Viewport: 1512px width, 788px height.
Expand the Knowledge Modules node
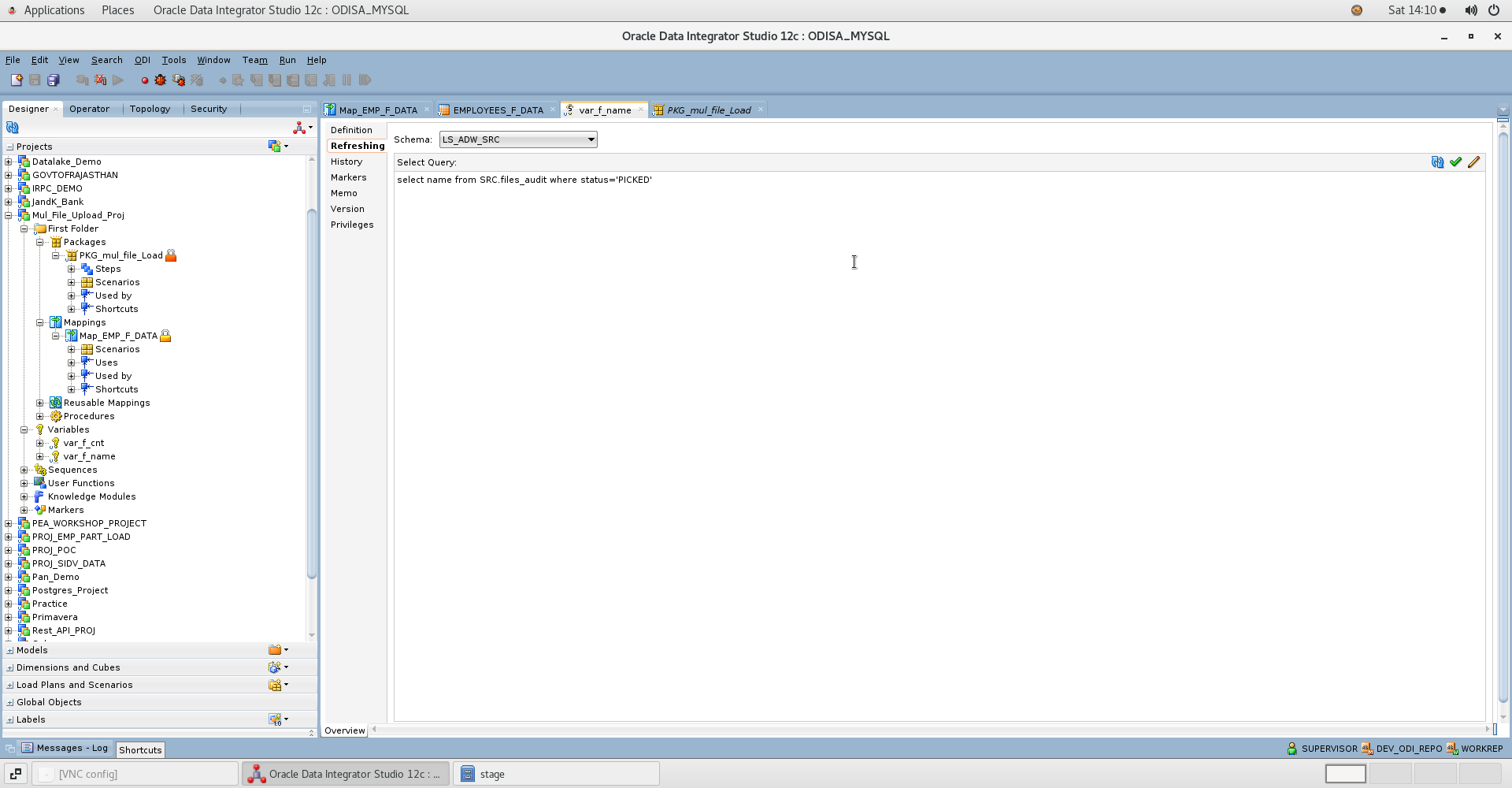tap(24, 496)
